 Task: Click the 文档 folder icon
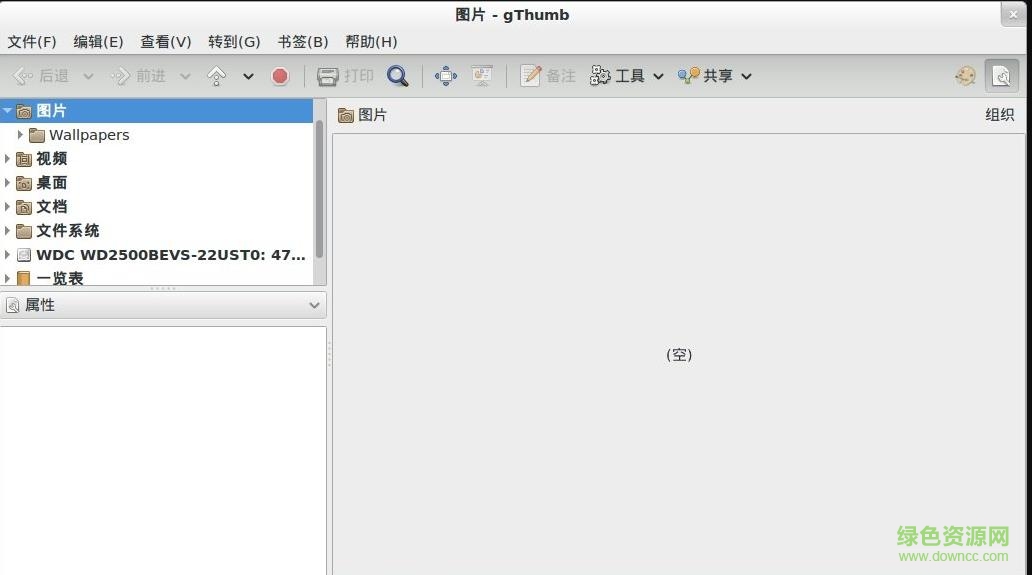[x=24, y=207]
